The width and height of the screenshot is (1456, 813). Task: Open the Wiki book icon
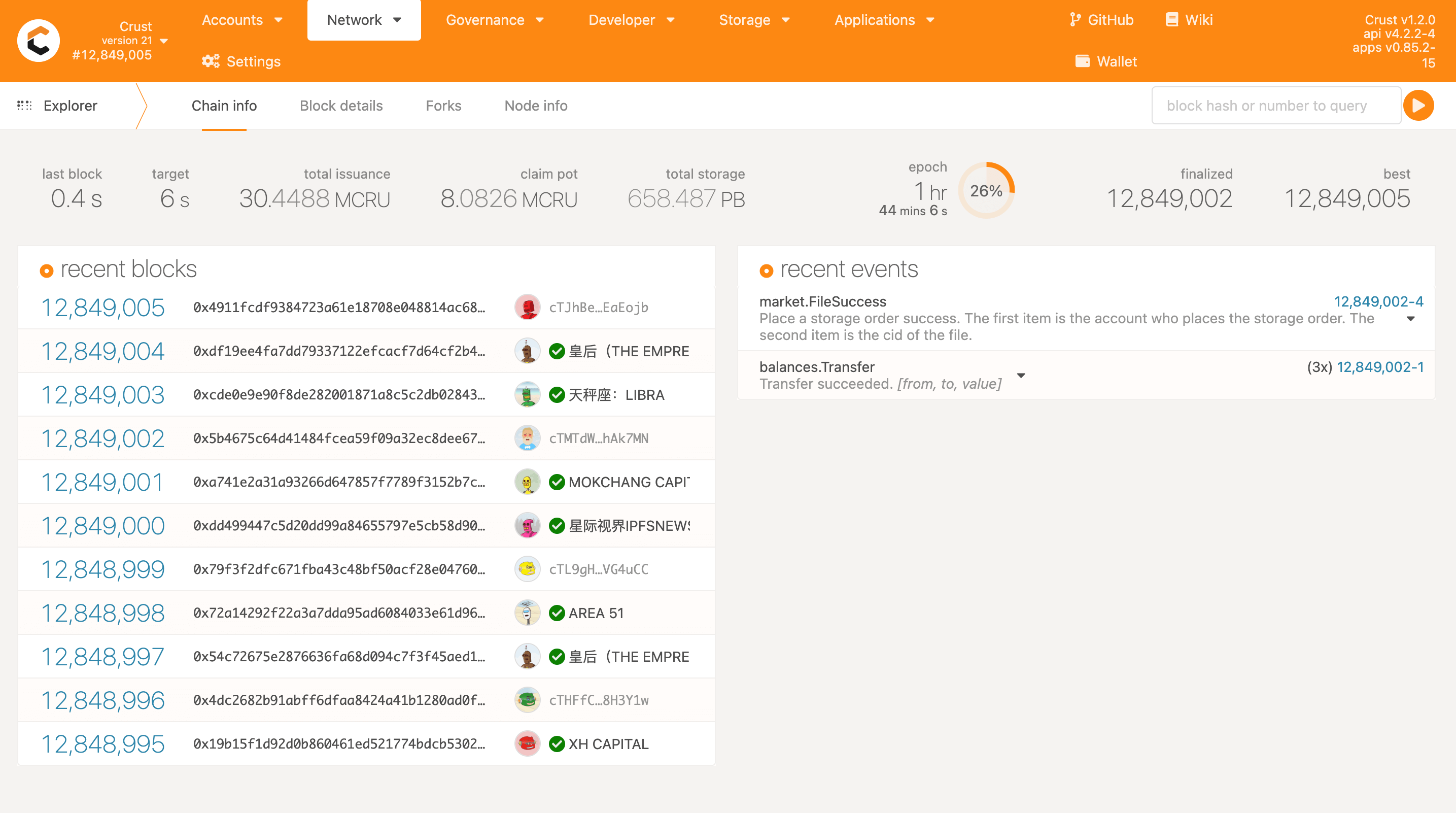click(1172, 20)
